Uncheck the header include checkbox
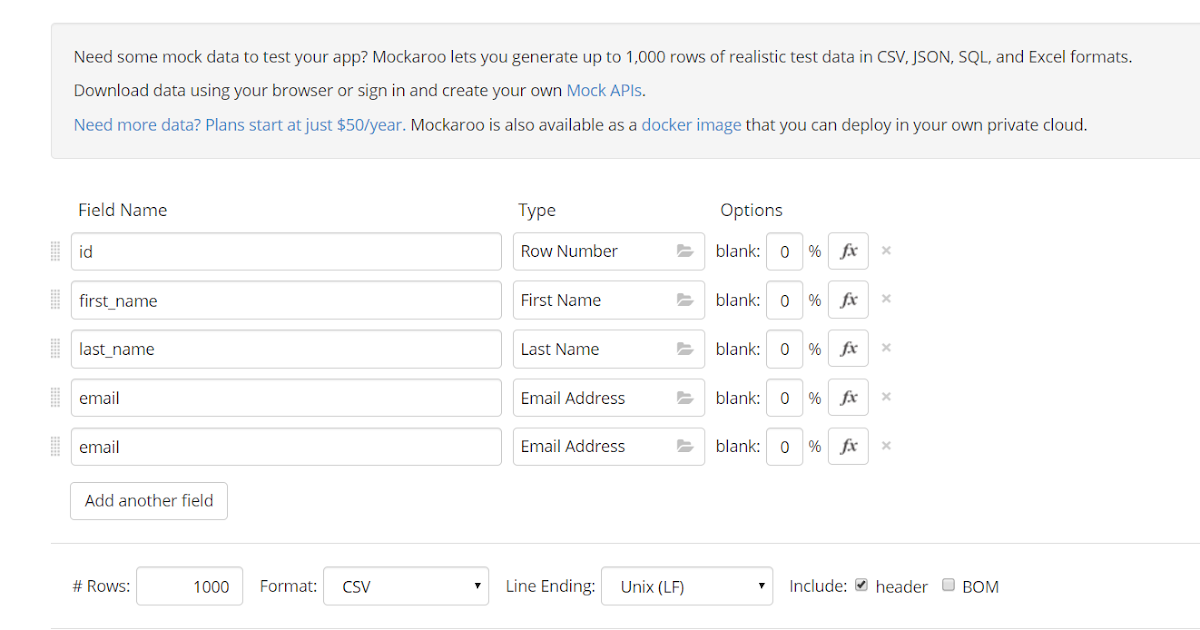This screenshot has width=1200, height=630. click(x=862, y=586)
